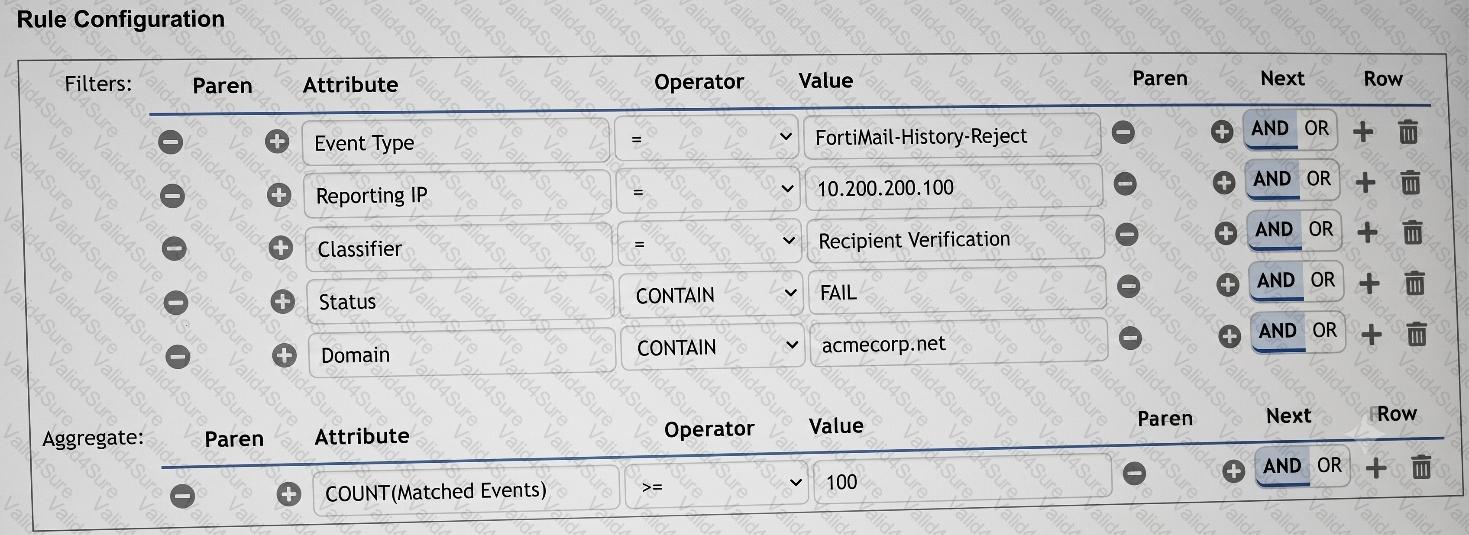Remove the Classifier row with trash icon
The width and height of the screenshot is (1469, 535).
1412,232
